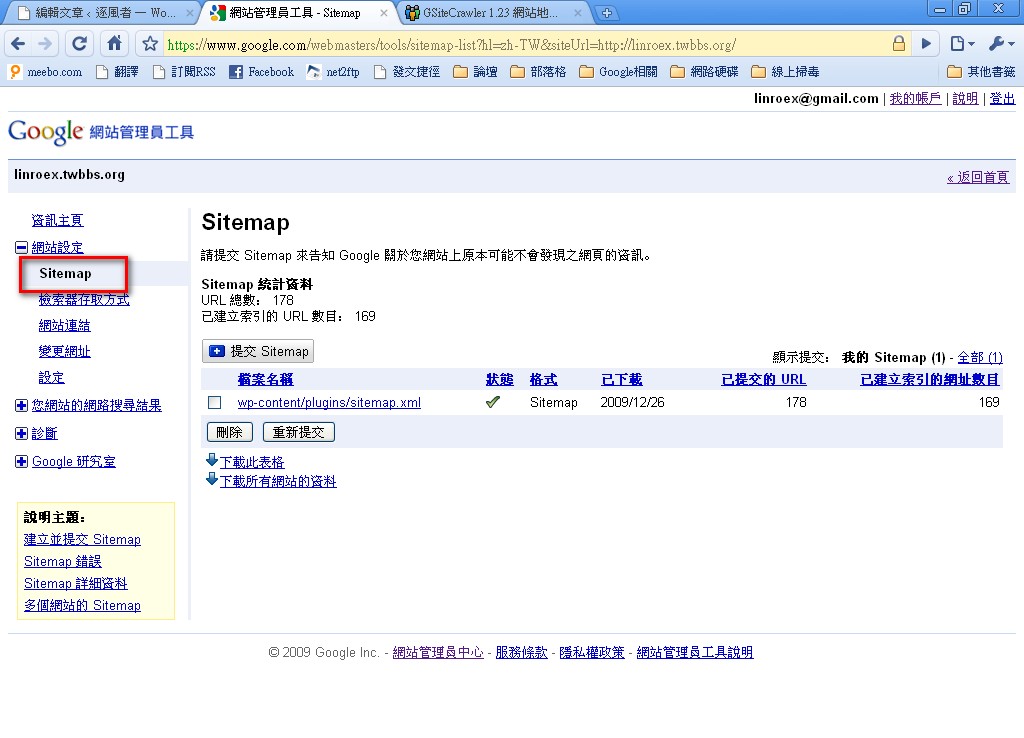Sort by 已提交的 URL column
The image size is (1024, 738).
click(x=763, y=379)
